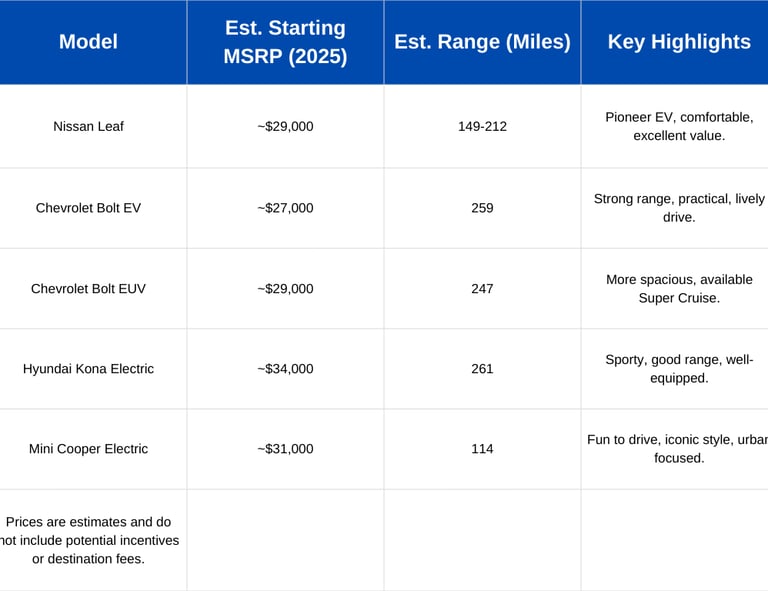The image size is (768, 591).
Task: Click the ~$31,000 price cell
Action: tap(285, 449)
